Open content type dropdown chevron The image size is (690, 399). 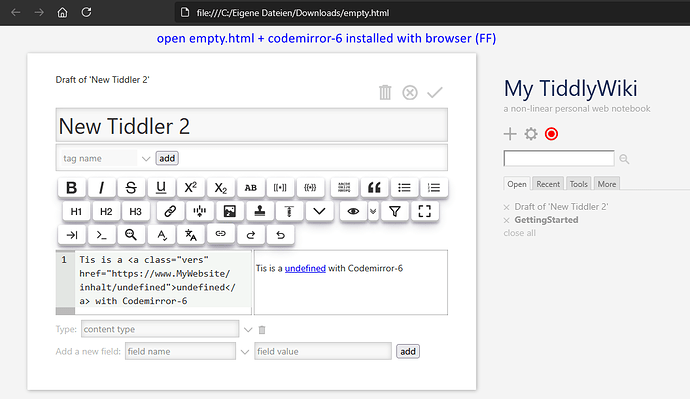coord(248,330)
